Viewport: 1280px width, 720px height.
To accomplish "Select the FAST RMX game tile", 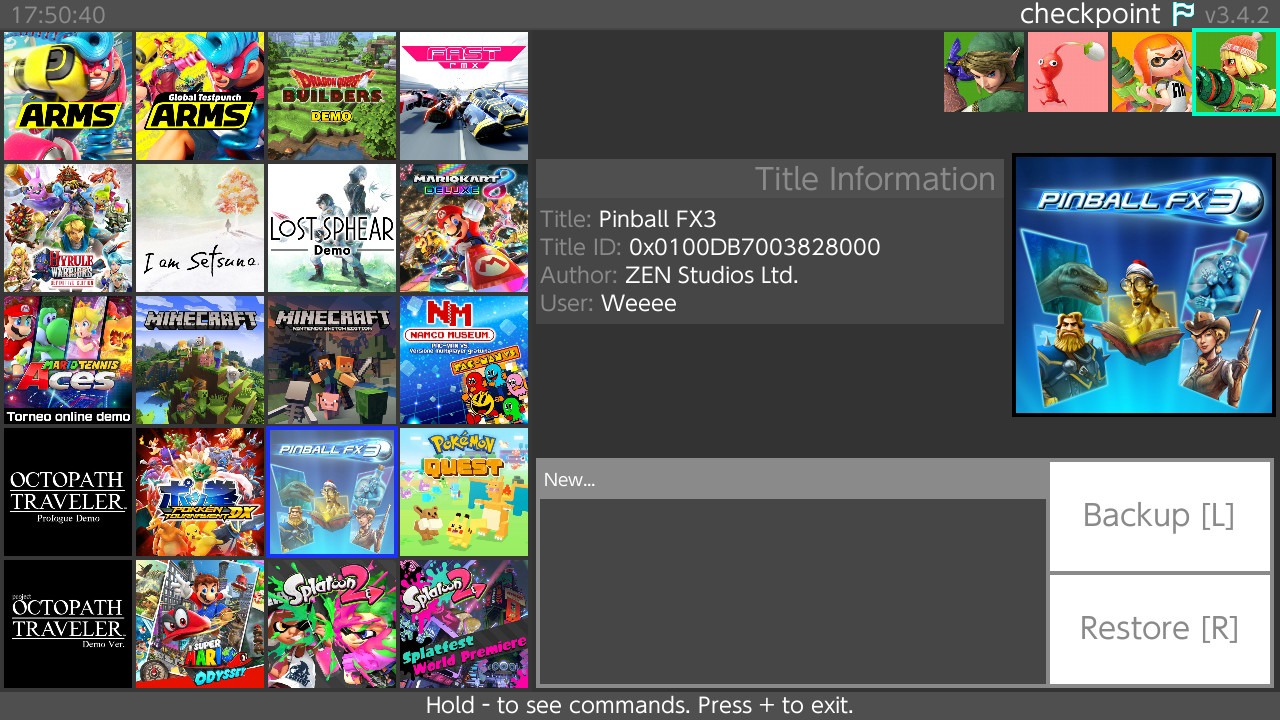I will [x=464, y=96].
